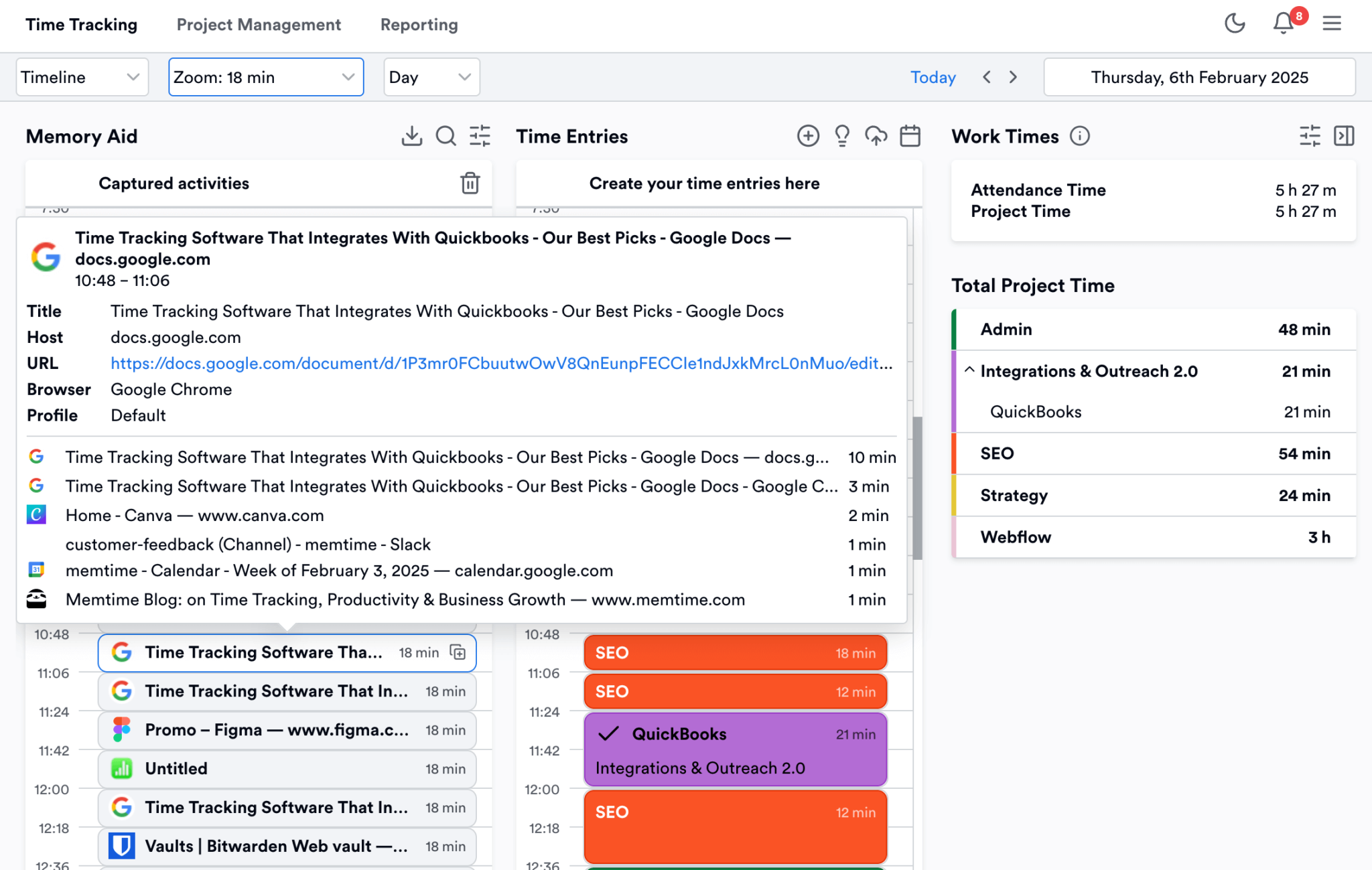Image resolution: width=1372 pixels, height=870 pixels.
Task: Open date picker Thursday, 6th February 2025
Action: pos(1199,77)
